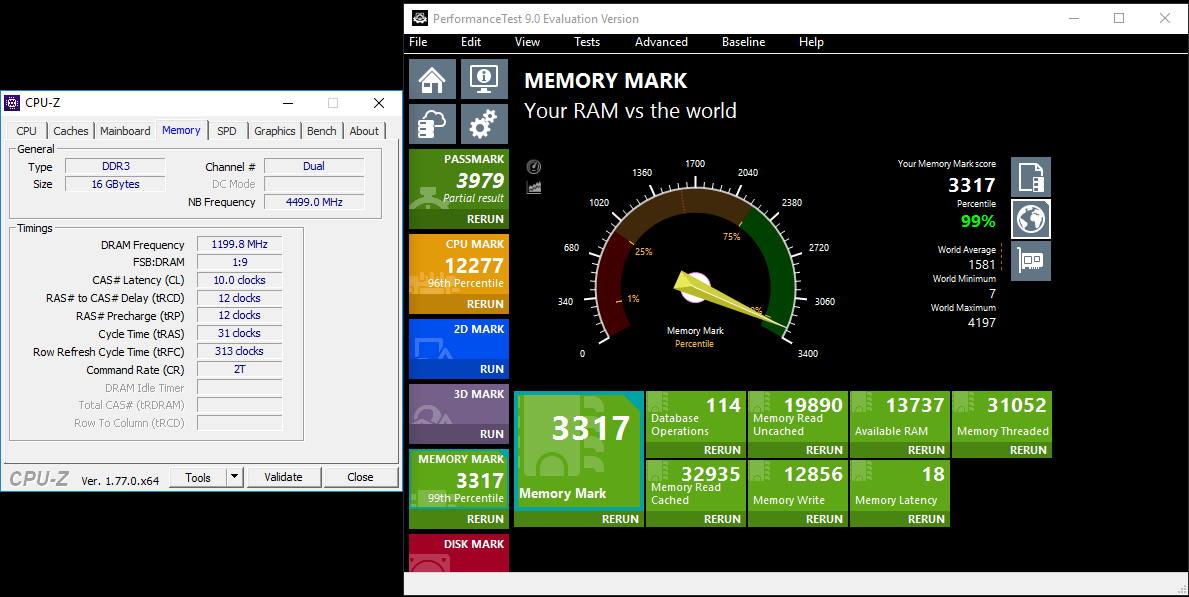Open the Tools dropdown arrow in CPU-Z
The width and height of the screenshot is (1189, 597).
(234, 477)
